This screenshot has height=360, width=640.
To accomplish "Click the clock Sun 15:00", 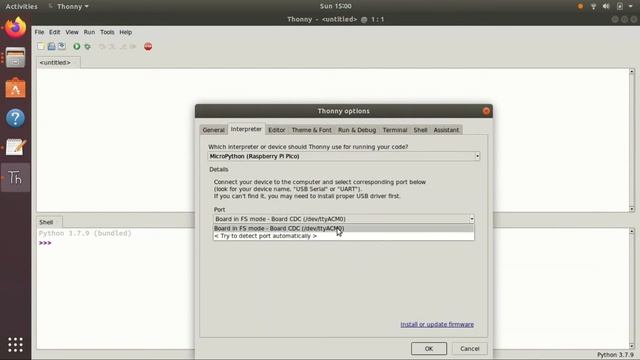I will (336, 6).
